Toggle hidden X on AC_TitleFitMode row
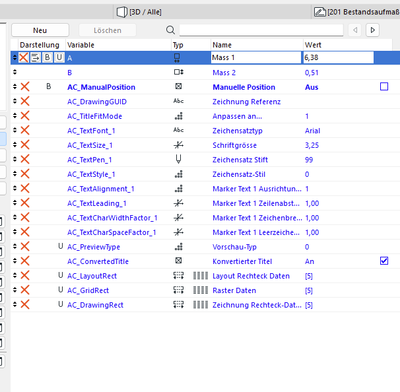Viewport: 400px width, 392px height. point(25,116)
